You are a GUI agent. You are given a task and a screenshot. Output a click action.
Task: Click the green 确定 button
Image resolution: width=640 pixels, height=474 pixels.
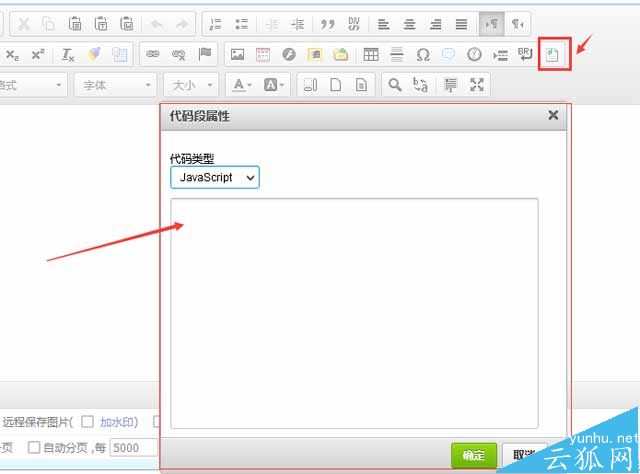tap(474, 455)
